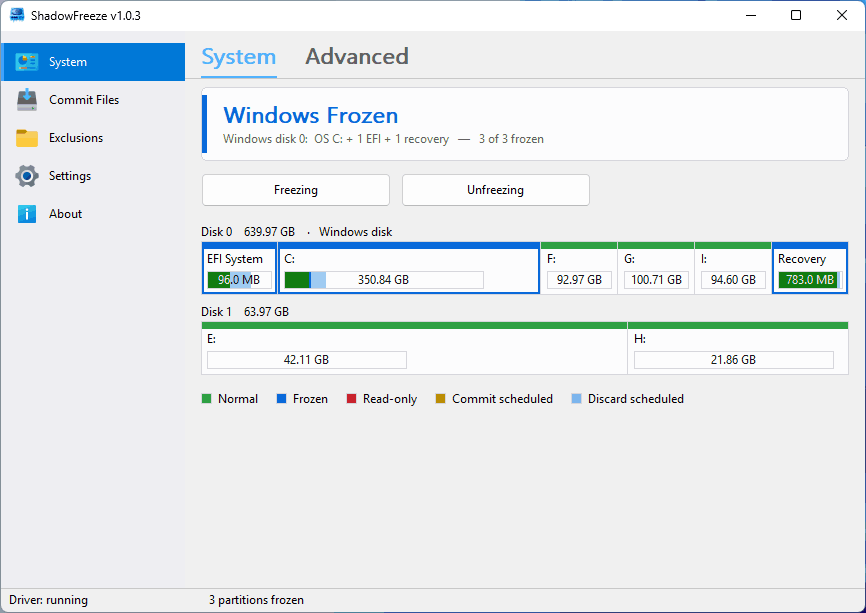Select the I: partition on Disk 0

pyautogui.click(x=733, y=268)
